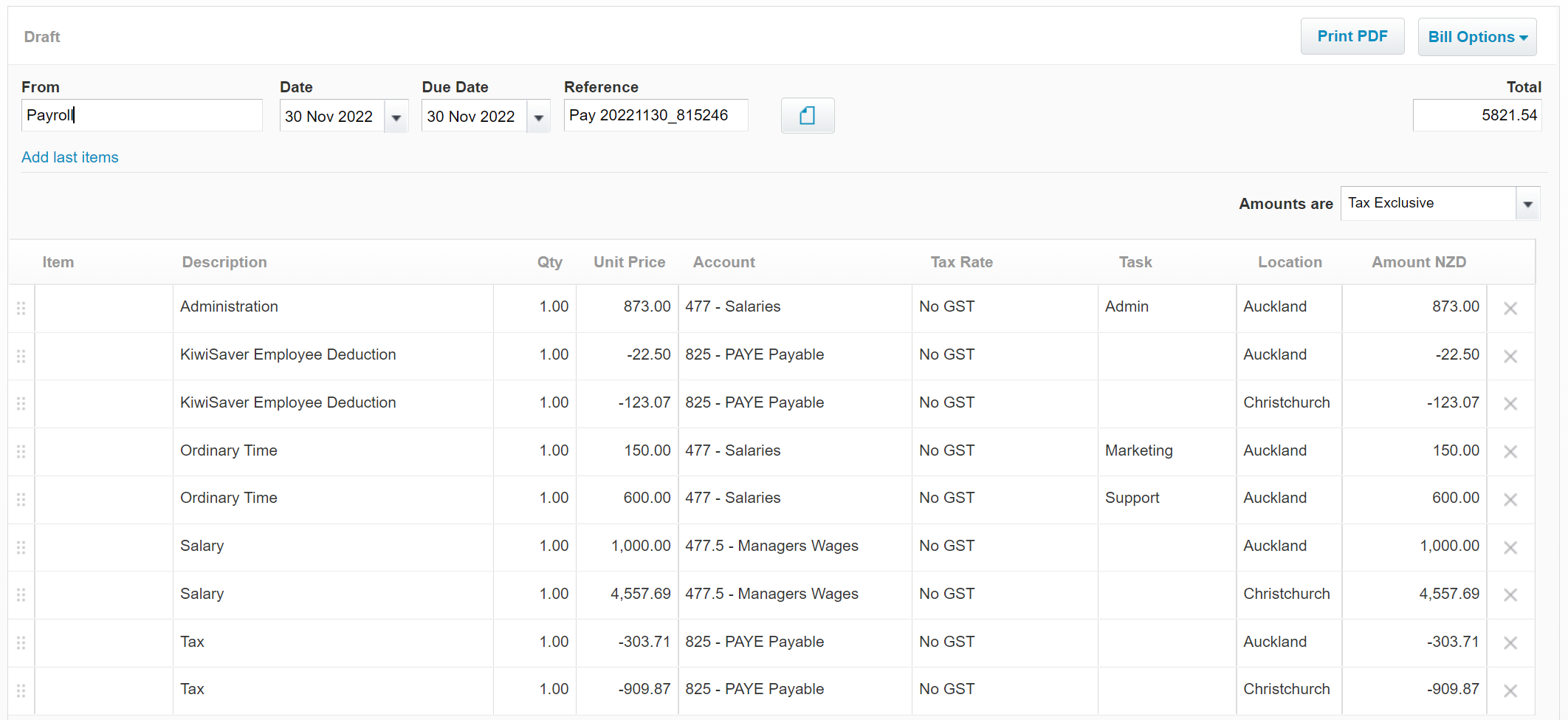Delete the Administration line item
Screen dimensions: 1568x720
tap(1510, 309)
